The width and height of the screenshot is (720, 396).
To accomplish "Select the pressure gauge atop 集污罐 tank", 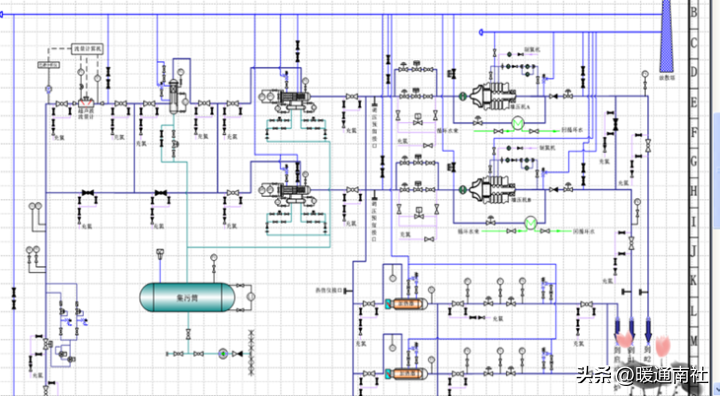I will coord(214,258).
